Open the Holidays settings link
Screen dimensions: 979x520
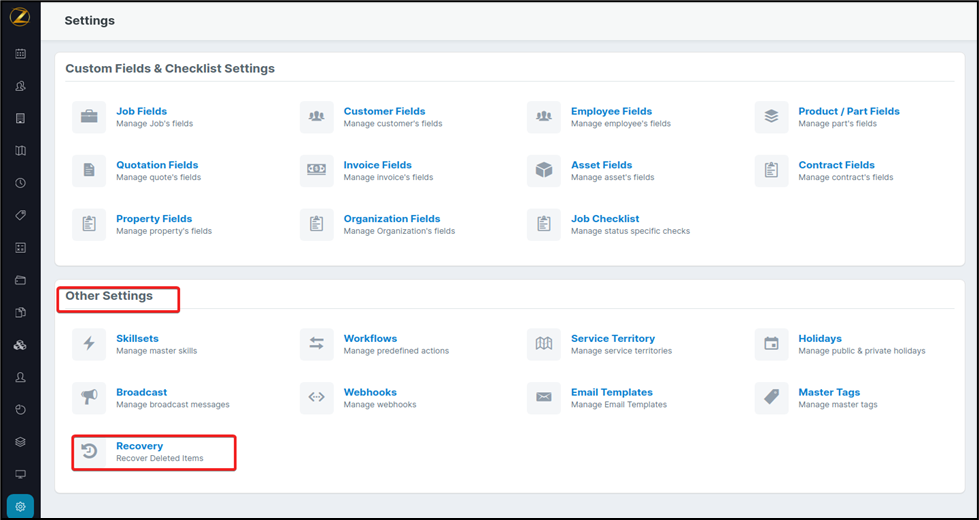pyautogui.click(x=819, y=339)
